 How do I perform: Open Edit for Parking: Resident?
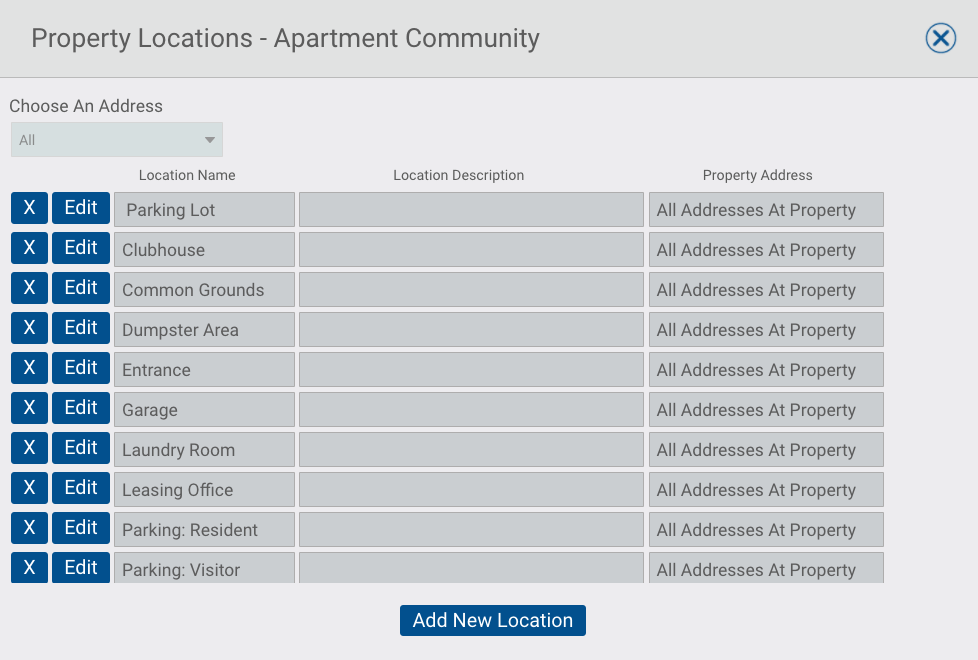pyautogui.click(x=81, y=527)
